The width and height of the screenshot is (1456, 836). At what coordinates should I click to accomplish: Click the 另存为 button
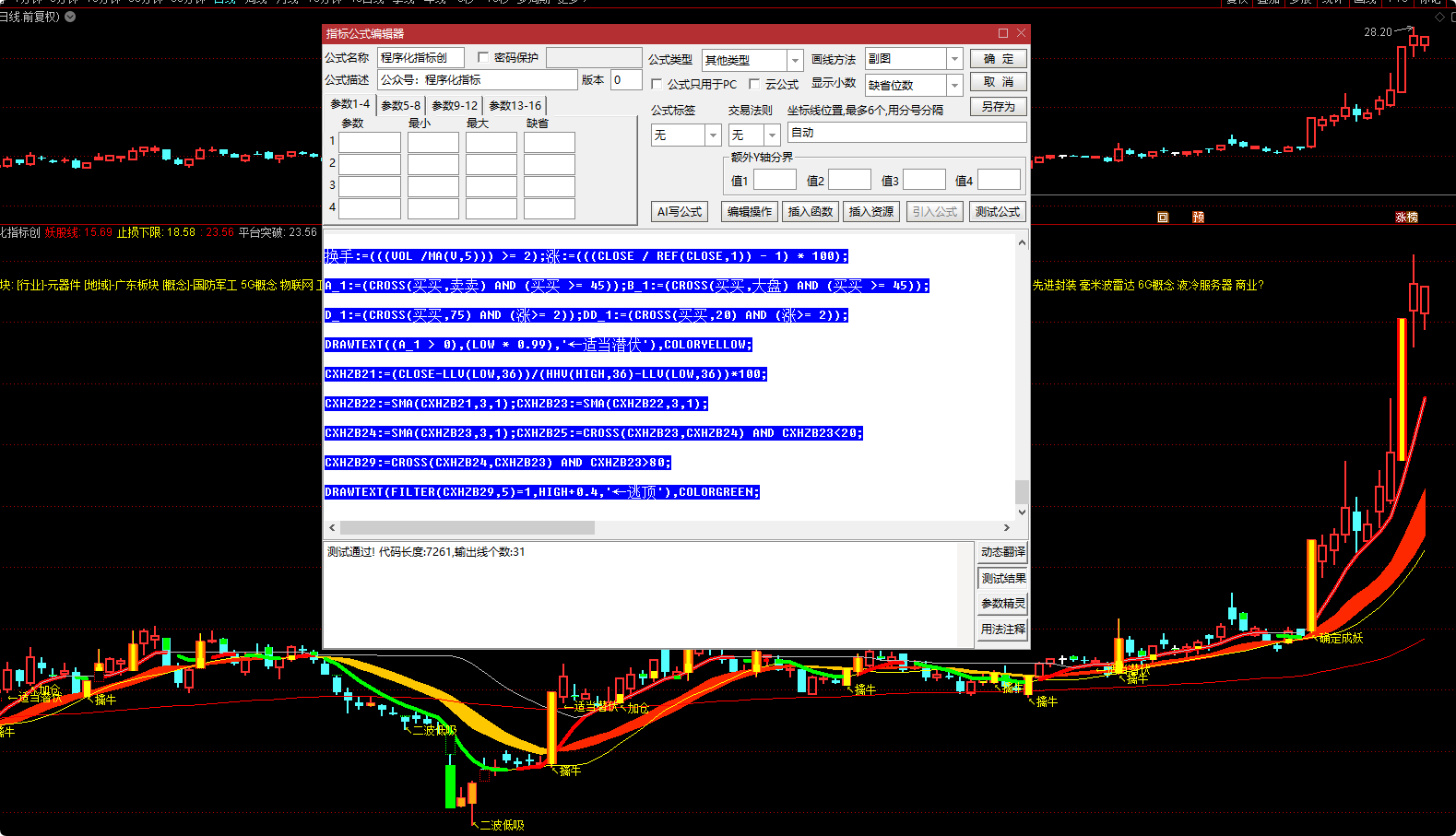998,107
